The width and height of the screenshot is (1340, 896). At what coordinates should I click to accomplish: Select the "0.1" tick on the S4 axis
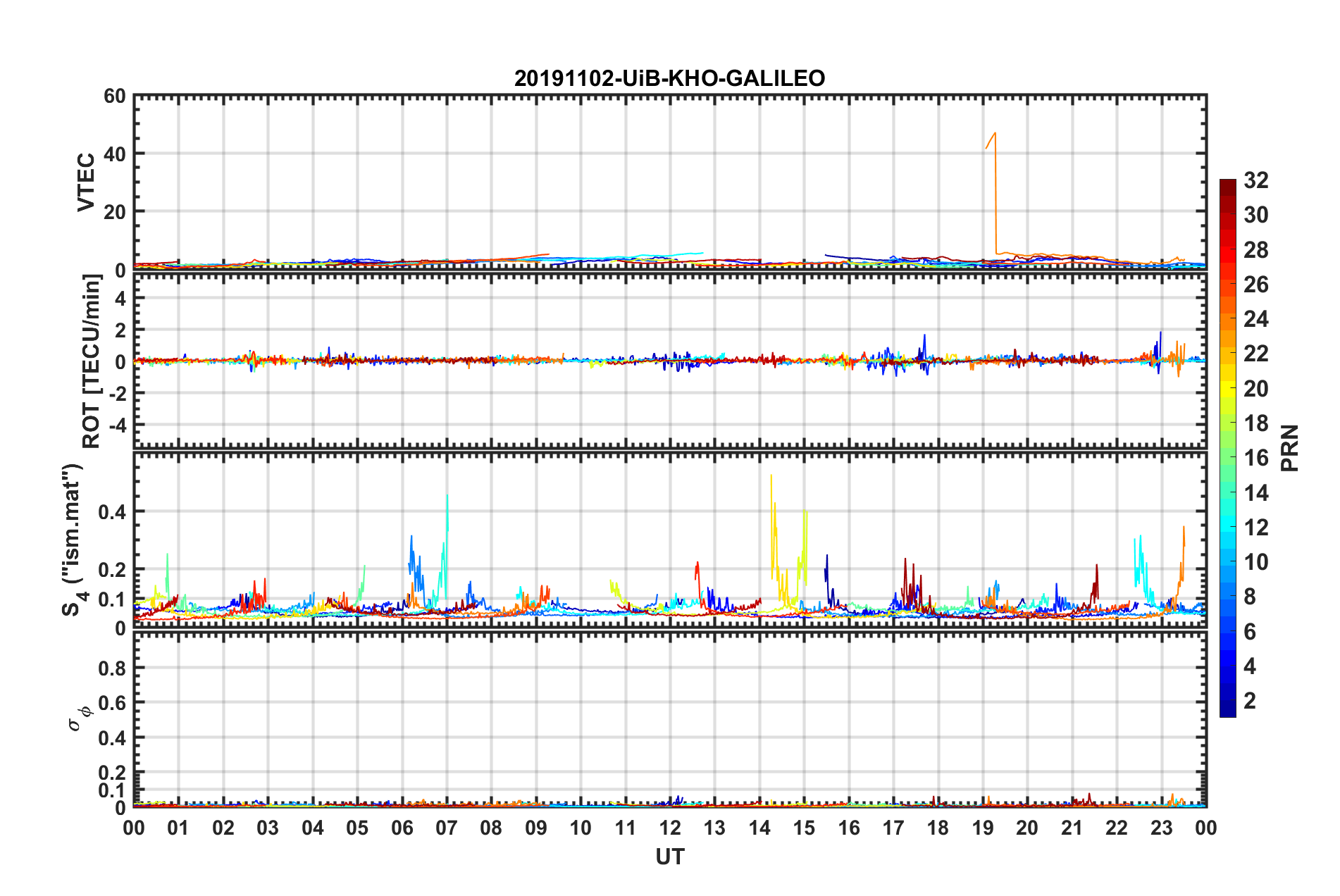pos(112,600)
